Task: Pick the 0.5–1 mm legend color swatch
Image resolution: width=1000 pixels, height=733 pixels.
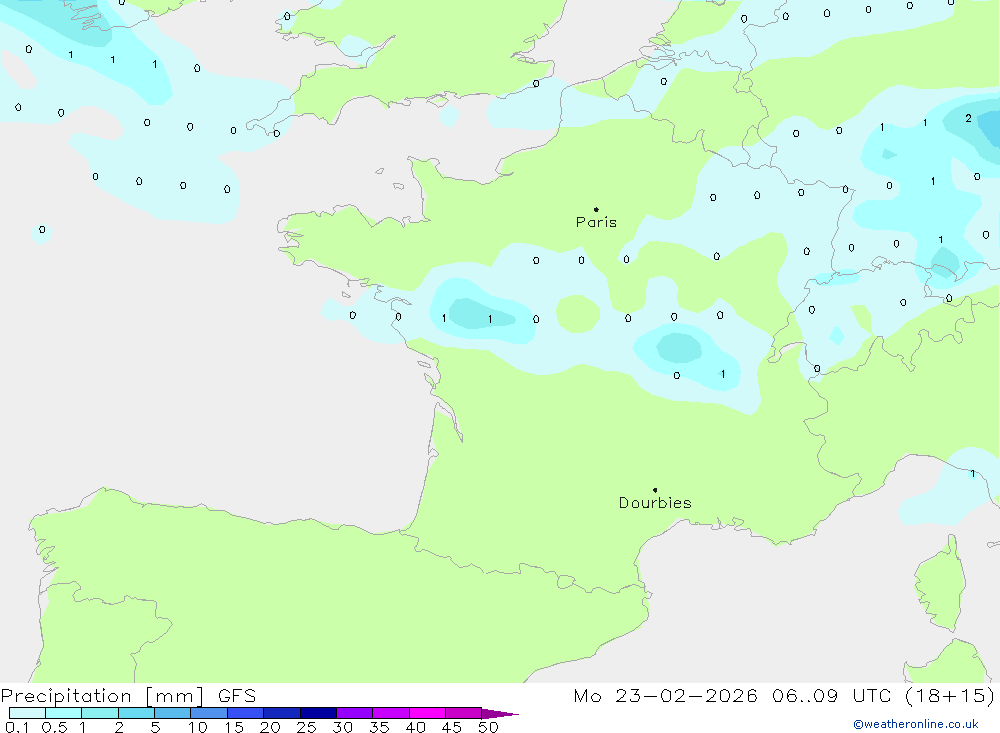Action: [x=64, y=713]
